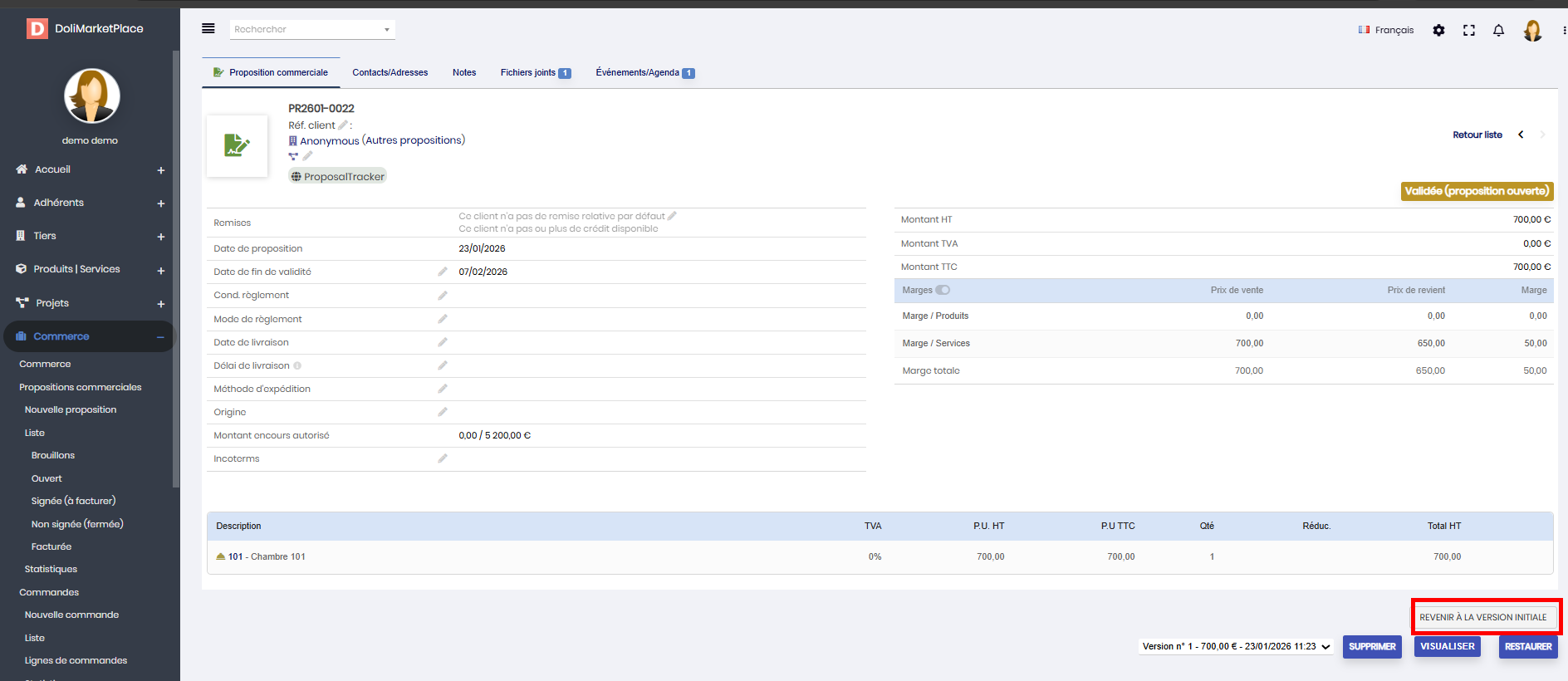Open notifications bell
The height and width of the screenshot is (681, 1568).
[1498, 30]
